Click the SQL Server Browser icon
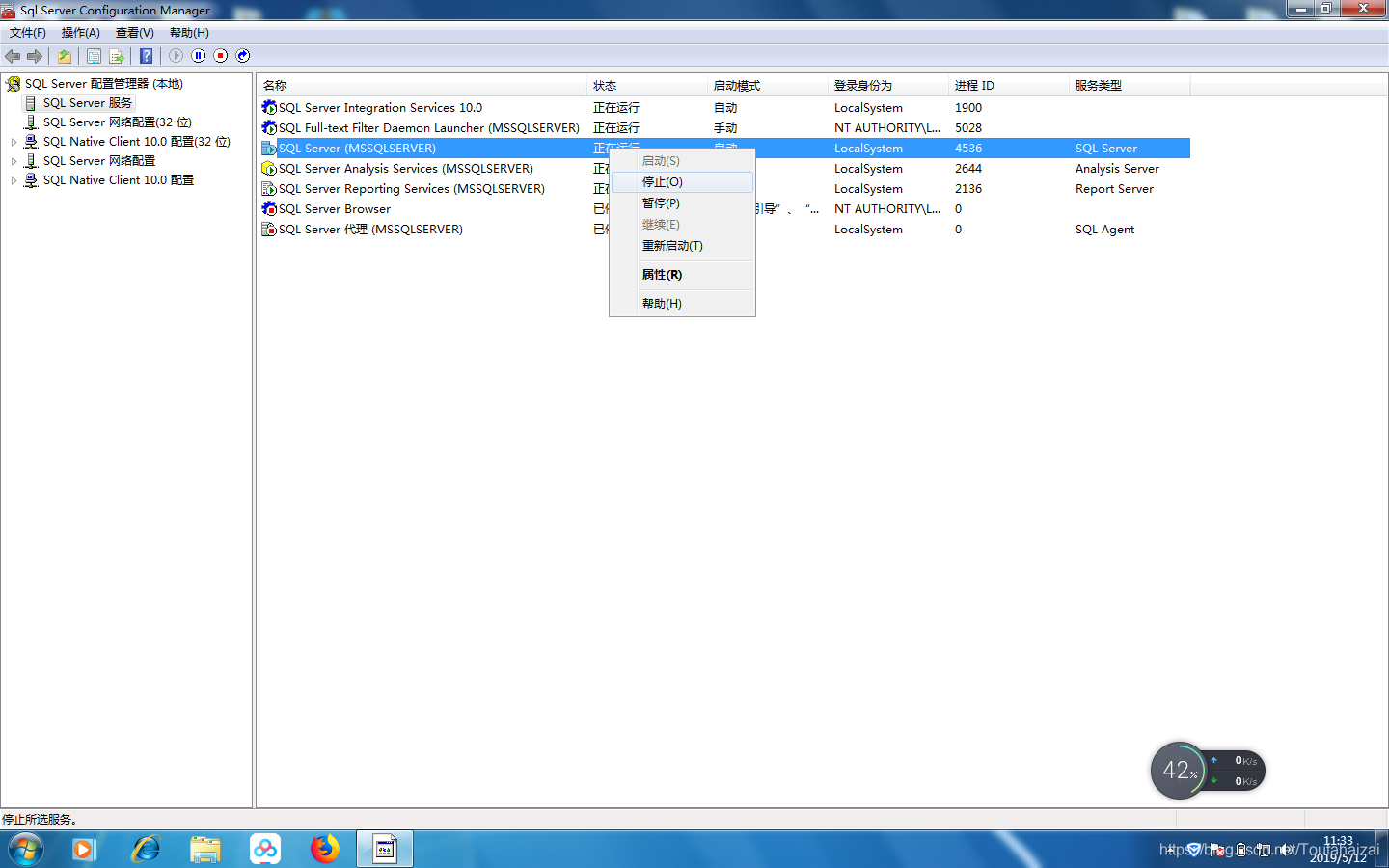Viewport: 1389px width, 868px height. [x=269, y=209]
